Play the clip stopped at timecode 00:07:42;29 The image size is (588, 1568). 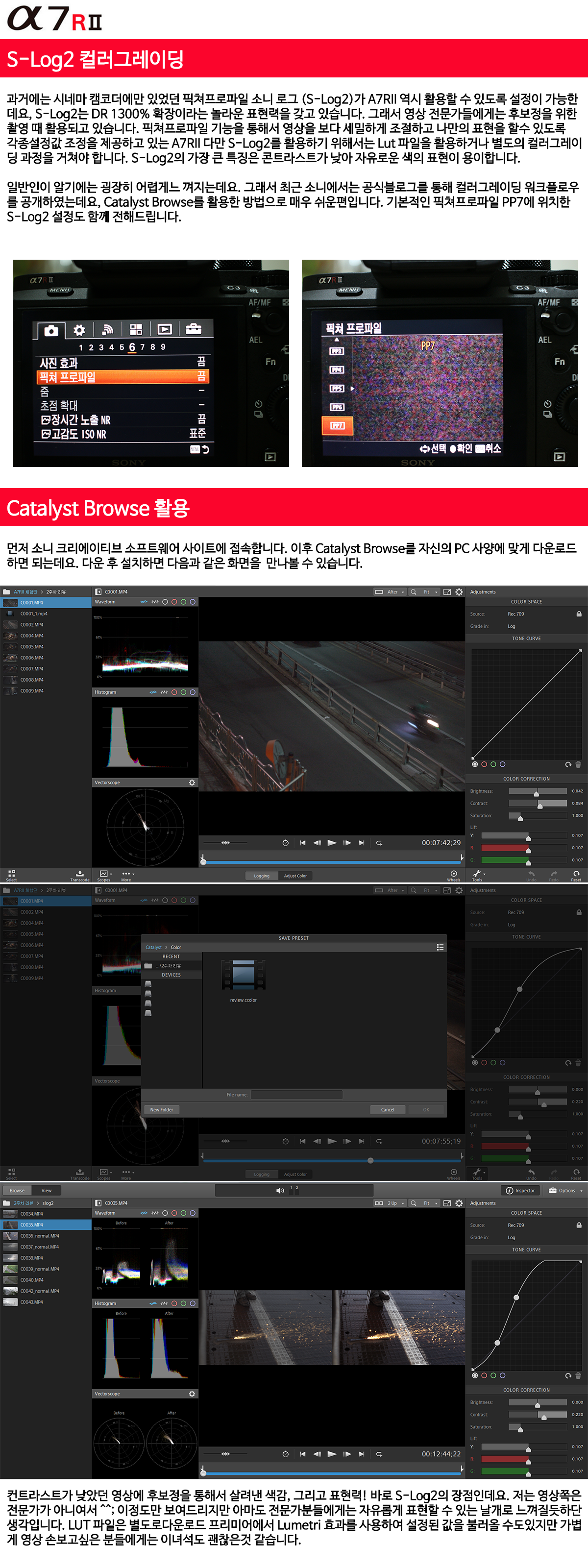(332, 842)
